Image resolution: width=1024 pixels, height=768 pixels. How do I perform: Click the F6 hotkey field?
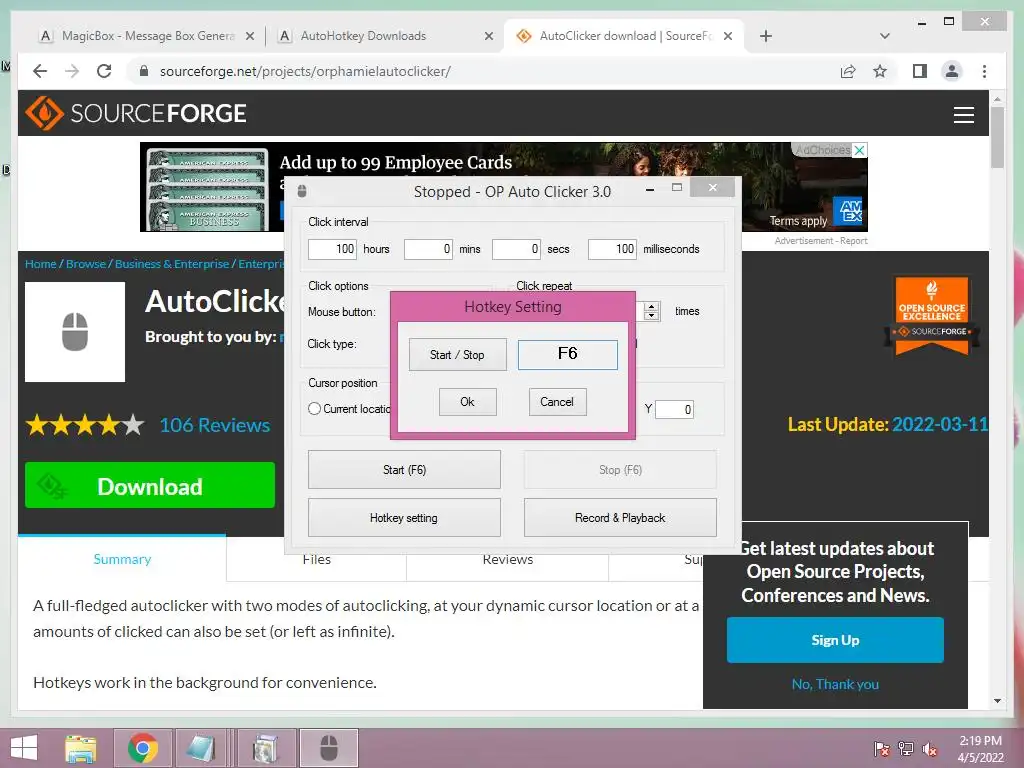click(568, 355)
